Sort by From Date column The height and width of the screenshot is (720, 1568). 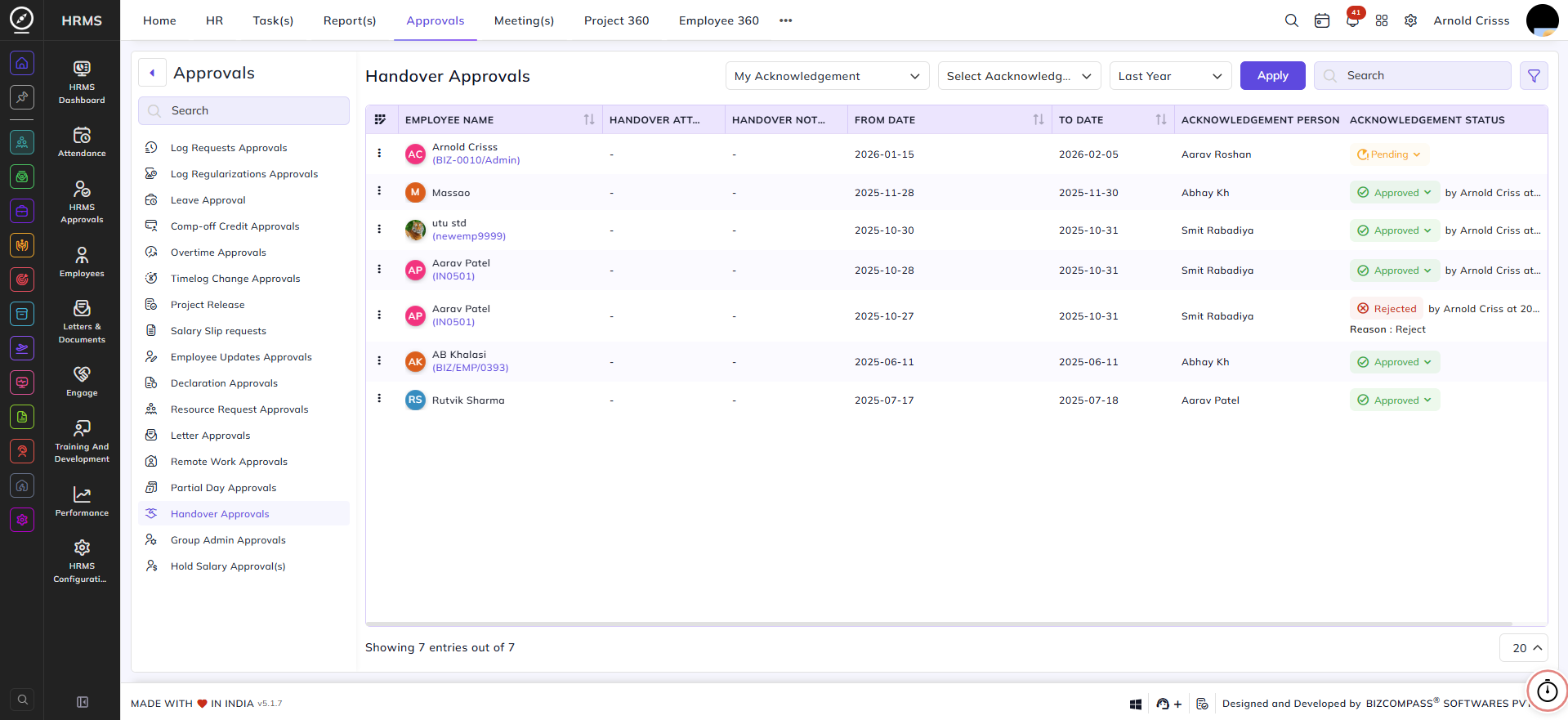pos(1039,120)
